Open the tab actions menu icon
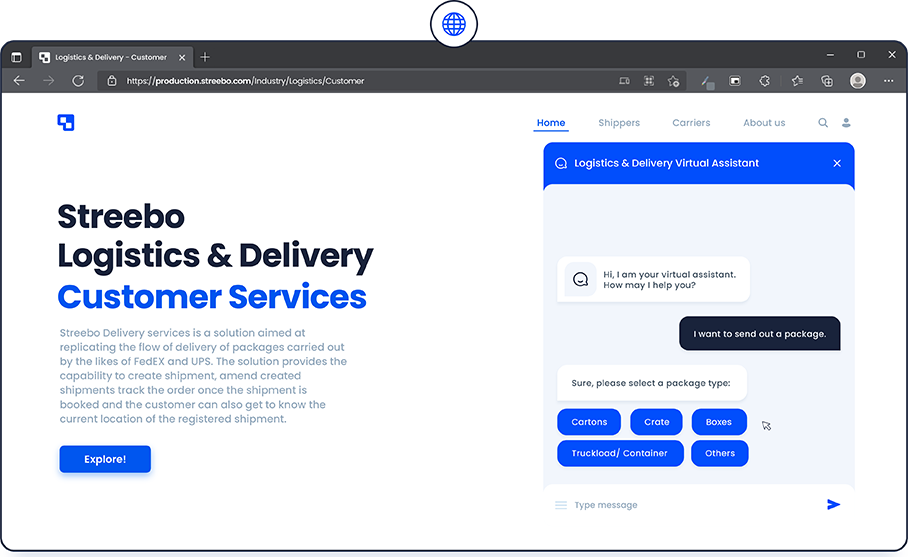Image resolution: width=908 pixels, height=557 pixels. pos(16,57)
